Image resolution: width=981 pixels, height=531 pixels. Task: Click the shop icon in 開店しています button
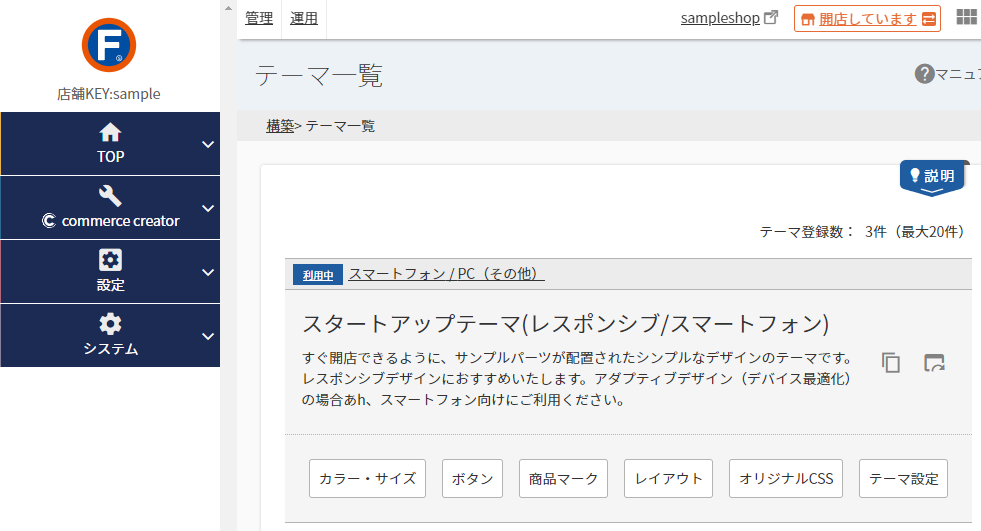[x=808, y=19]
